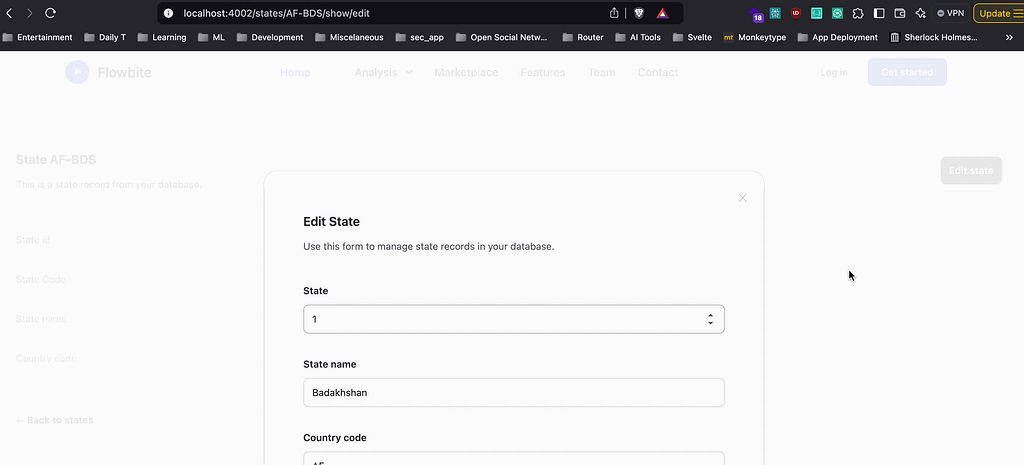Toggle the VPN button
This screenshot has width=1024, height=465.
(950, 13)
